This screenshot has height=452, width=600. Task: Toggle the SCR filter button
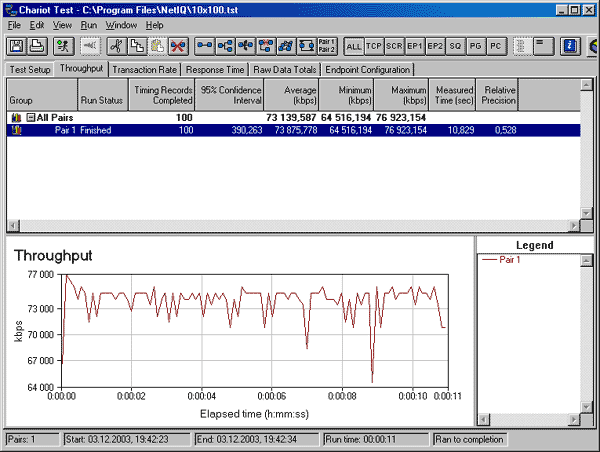tap(395, 46)
